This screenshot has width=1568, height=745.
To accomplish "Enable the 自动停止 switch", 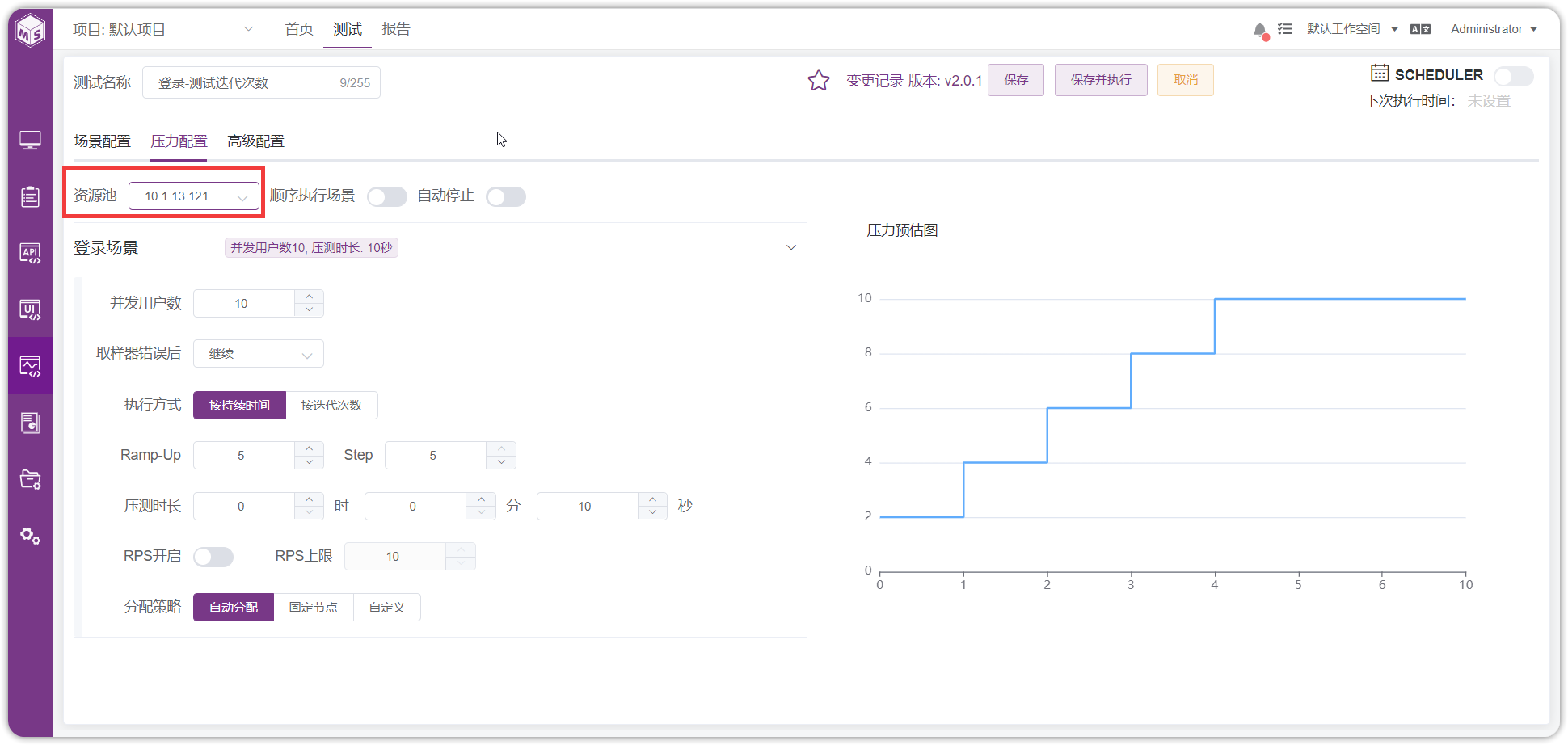I will click(506, 196).
